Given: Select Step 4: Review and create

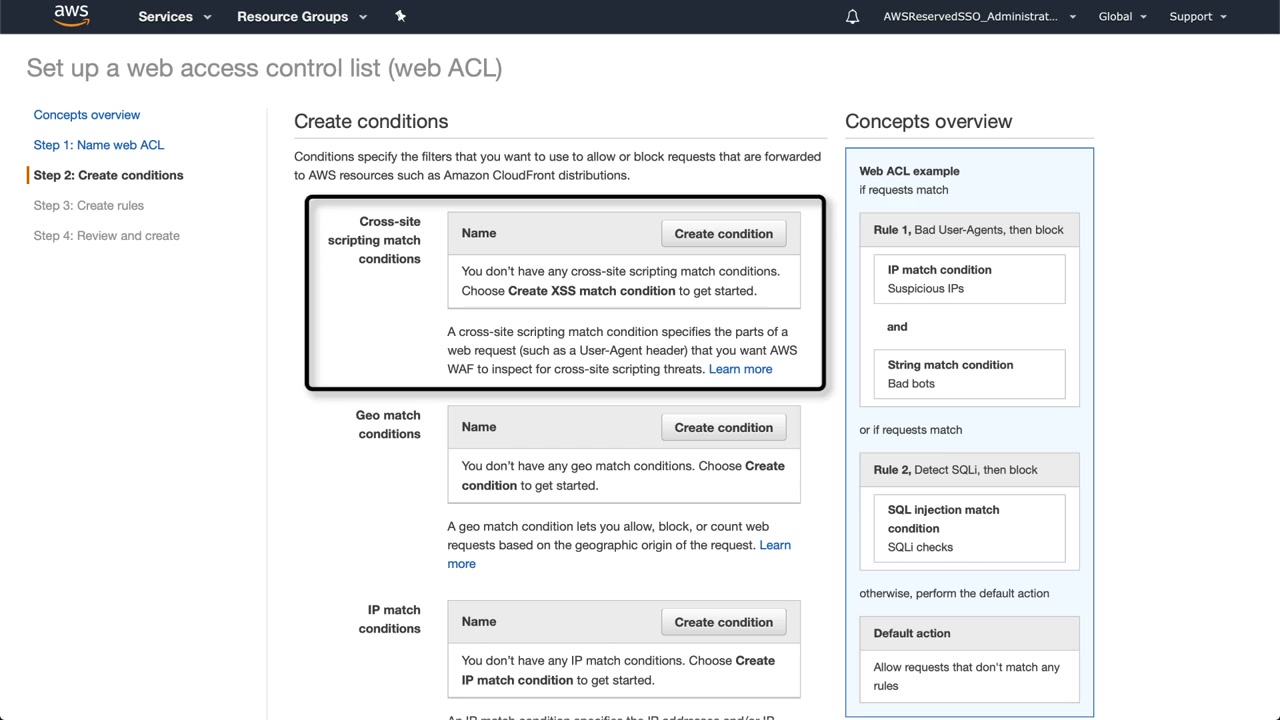Looking at the screenshot, I should click(107, 236).
